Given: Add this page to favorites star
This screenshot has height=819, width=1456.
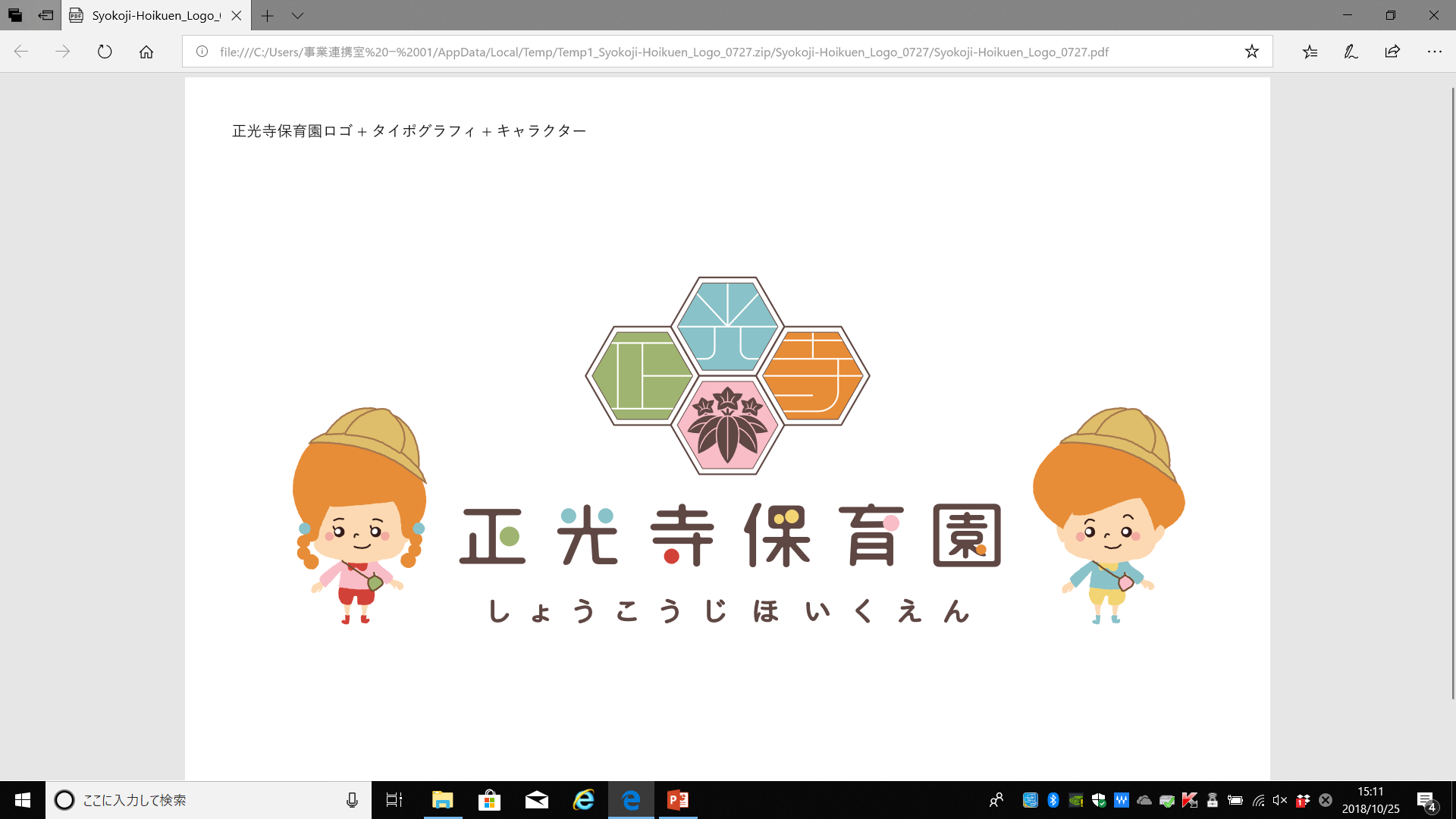Looking at the screenshot, I should [1251, 52].
